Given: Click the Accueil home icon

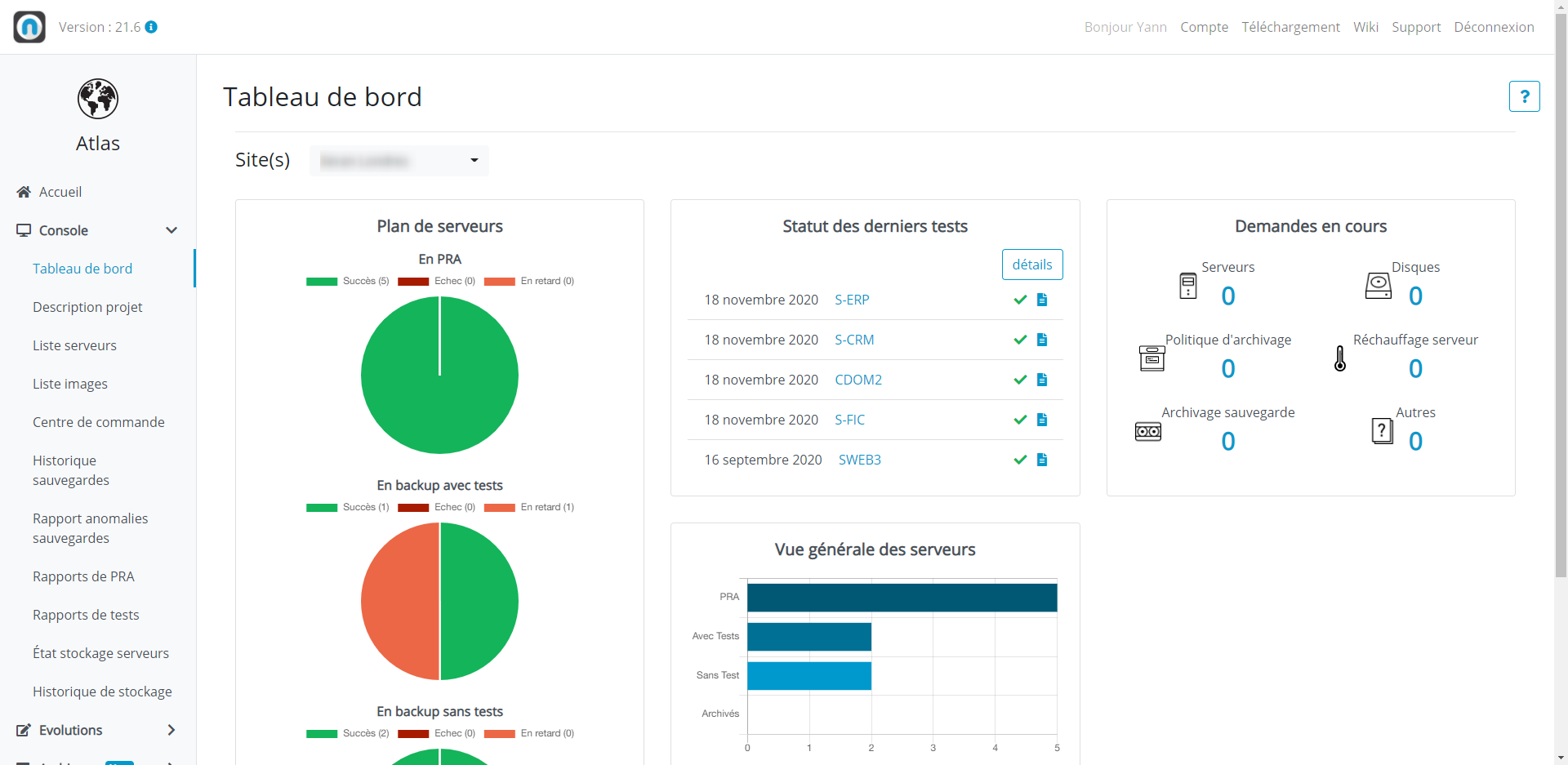Looking at the screenshot, I should coord(24,192).
